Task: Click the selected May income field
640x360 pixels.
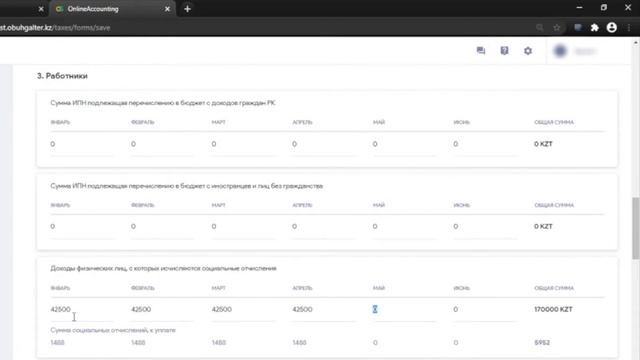Action: click(x=404, y=309)
